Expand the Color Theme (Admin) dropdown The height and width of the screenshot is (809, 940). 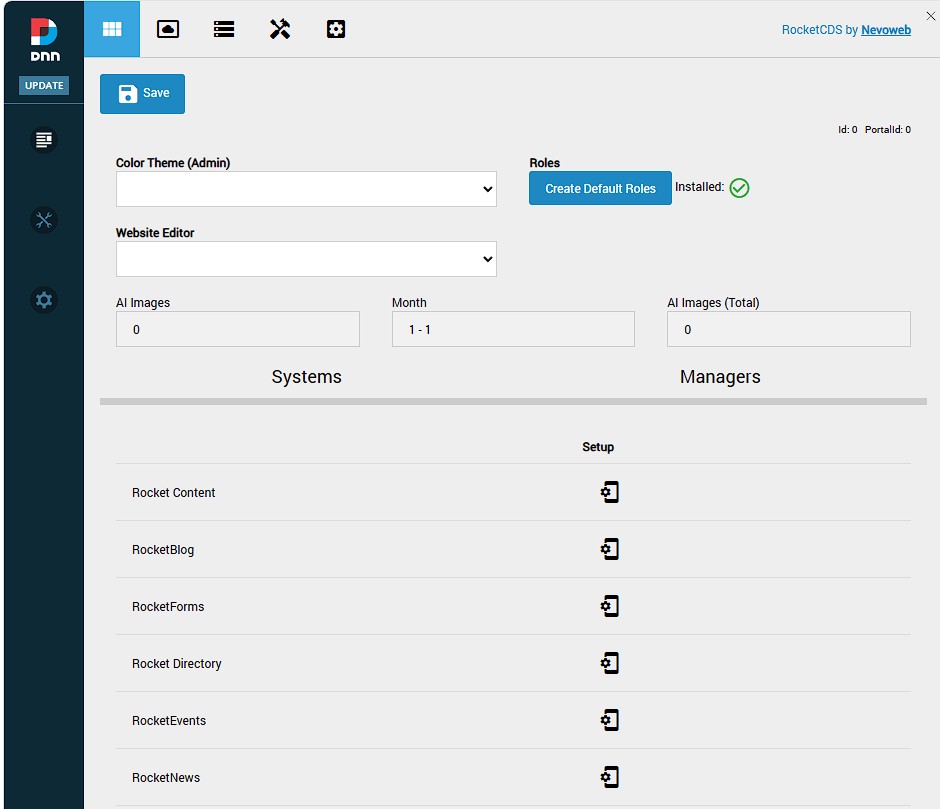306,189
